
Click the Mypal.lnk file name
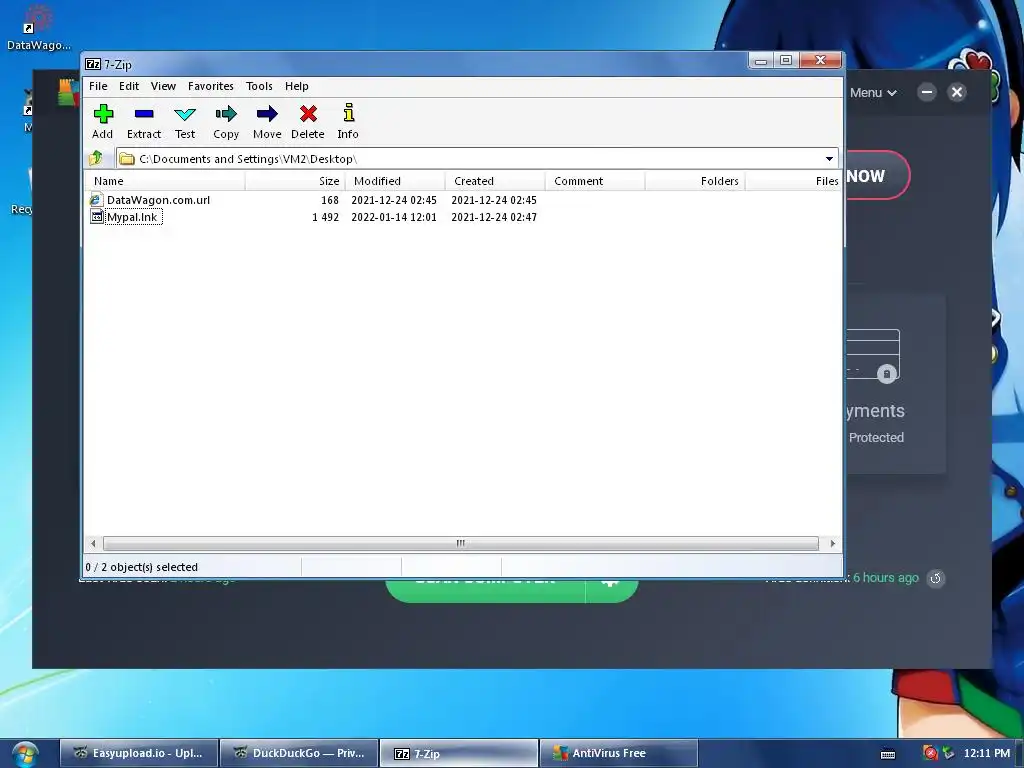pos(133,217)
